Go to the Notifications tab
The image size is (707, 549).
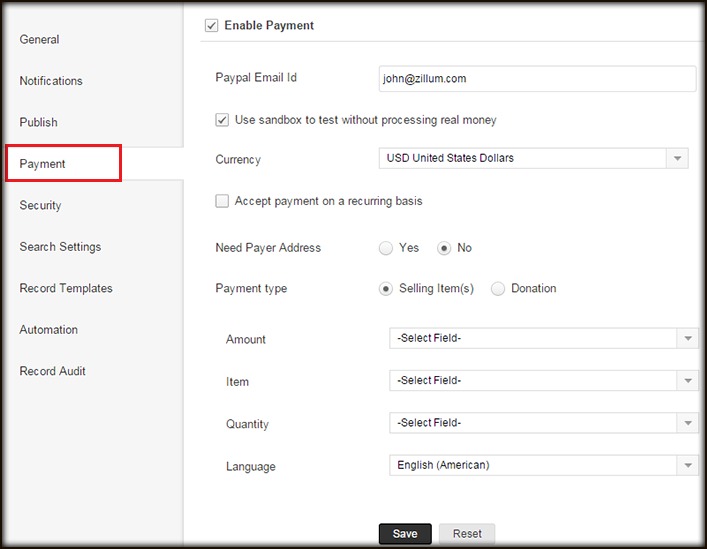51,81
